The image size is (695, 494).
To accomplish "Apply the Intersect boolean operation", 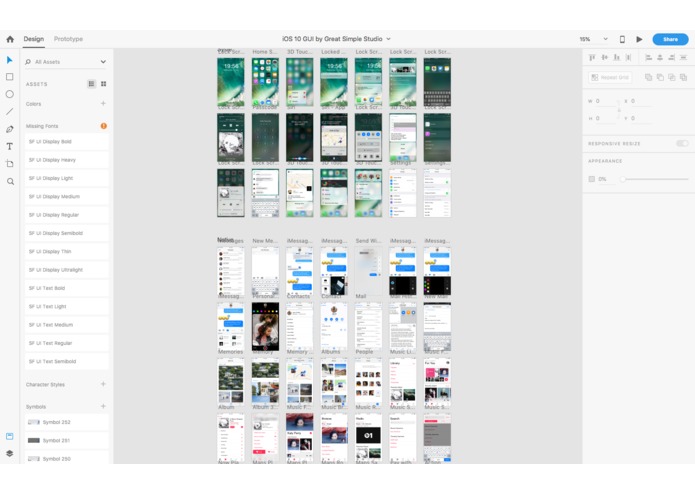I will [x=672, y=77].
